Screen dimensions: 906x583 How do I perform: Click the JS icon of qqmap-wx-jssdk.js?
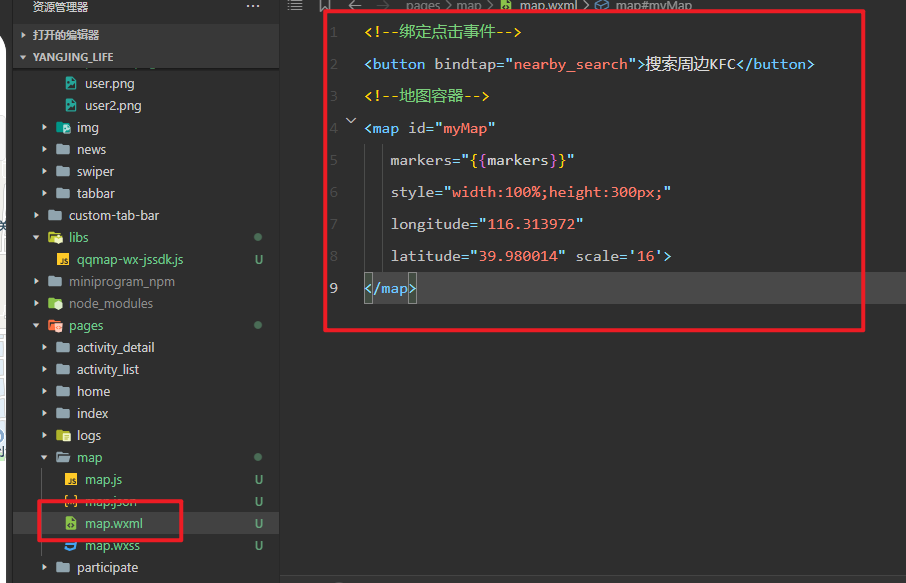pyautogui.click(x=63, y=259)
